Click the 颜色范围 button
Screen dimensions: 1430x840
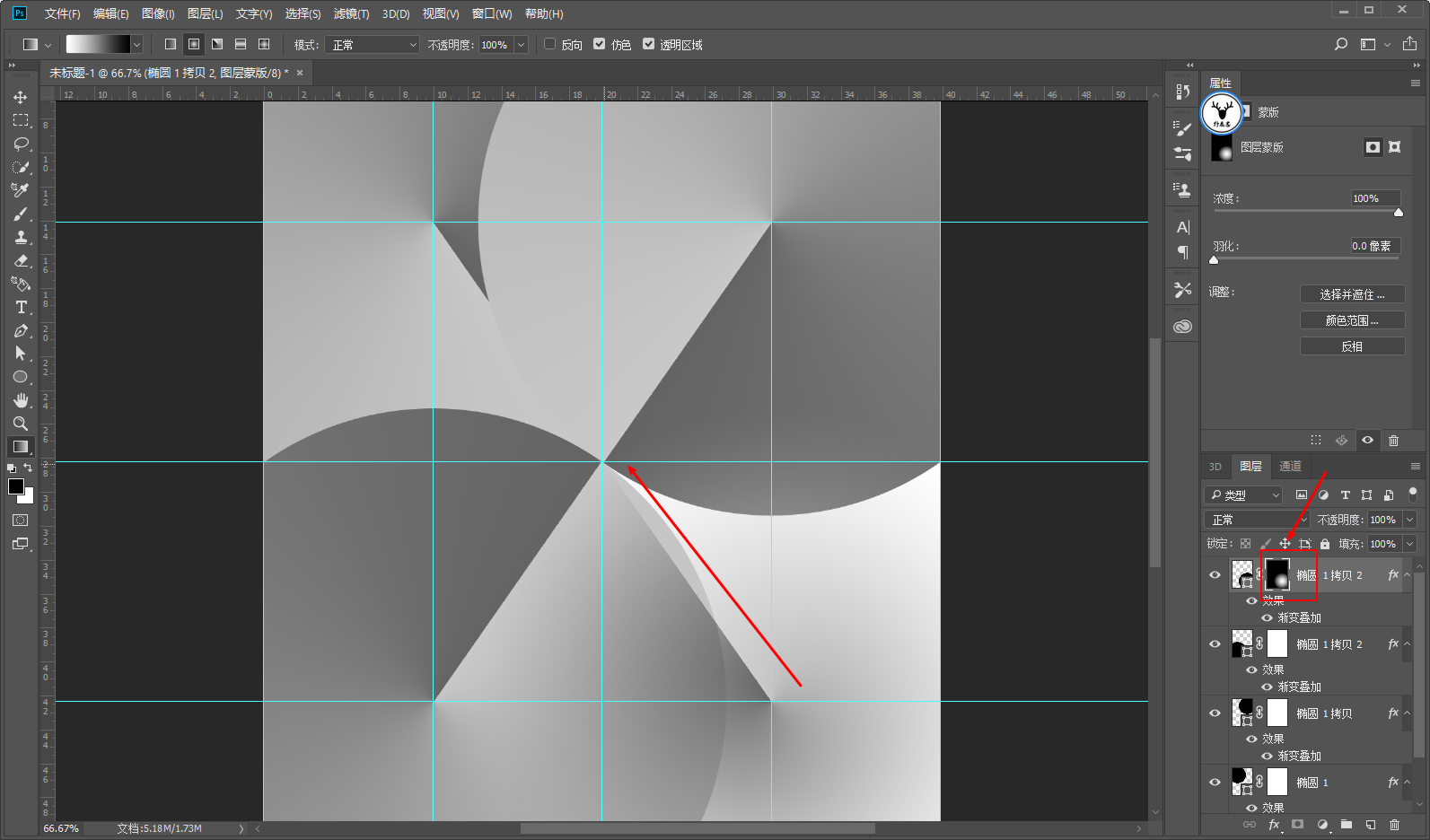coord(1351,320)
